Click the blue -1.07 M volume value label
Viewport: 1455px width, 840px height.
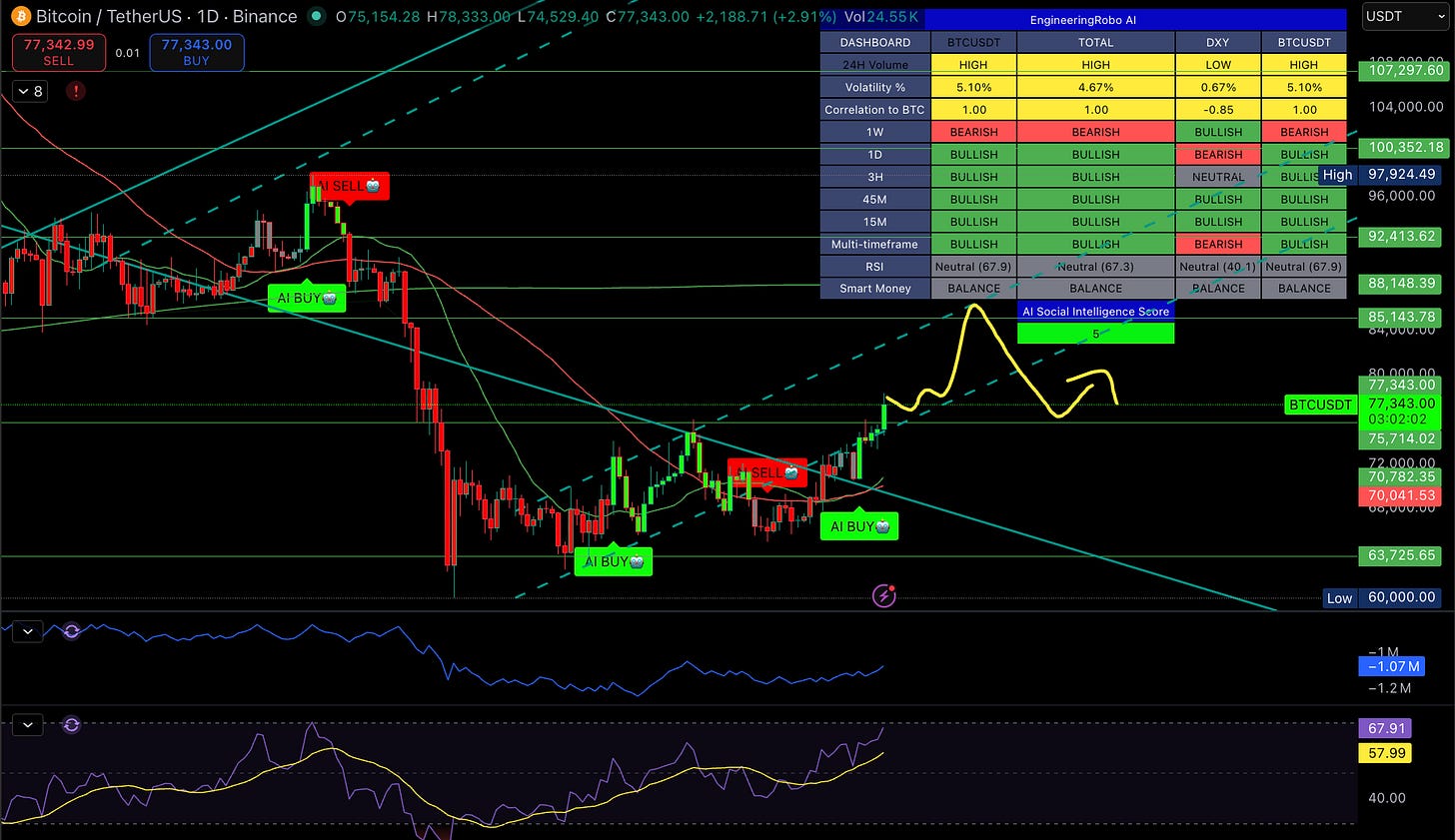[x=1390, y=666]
